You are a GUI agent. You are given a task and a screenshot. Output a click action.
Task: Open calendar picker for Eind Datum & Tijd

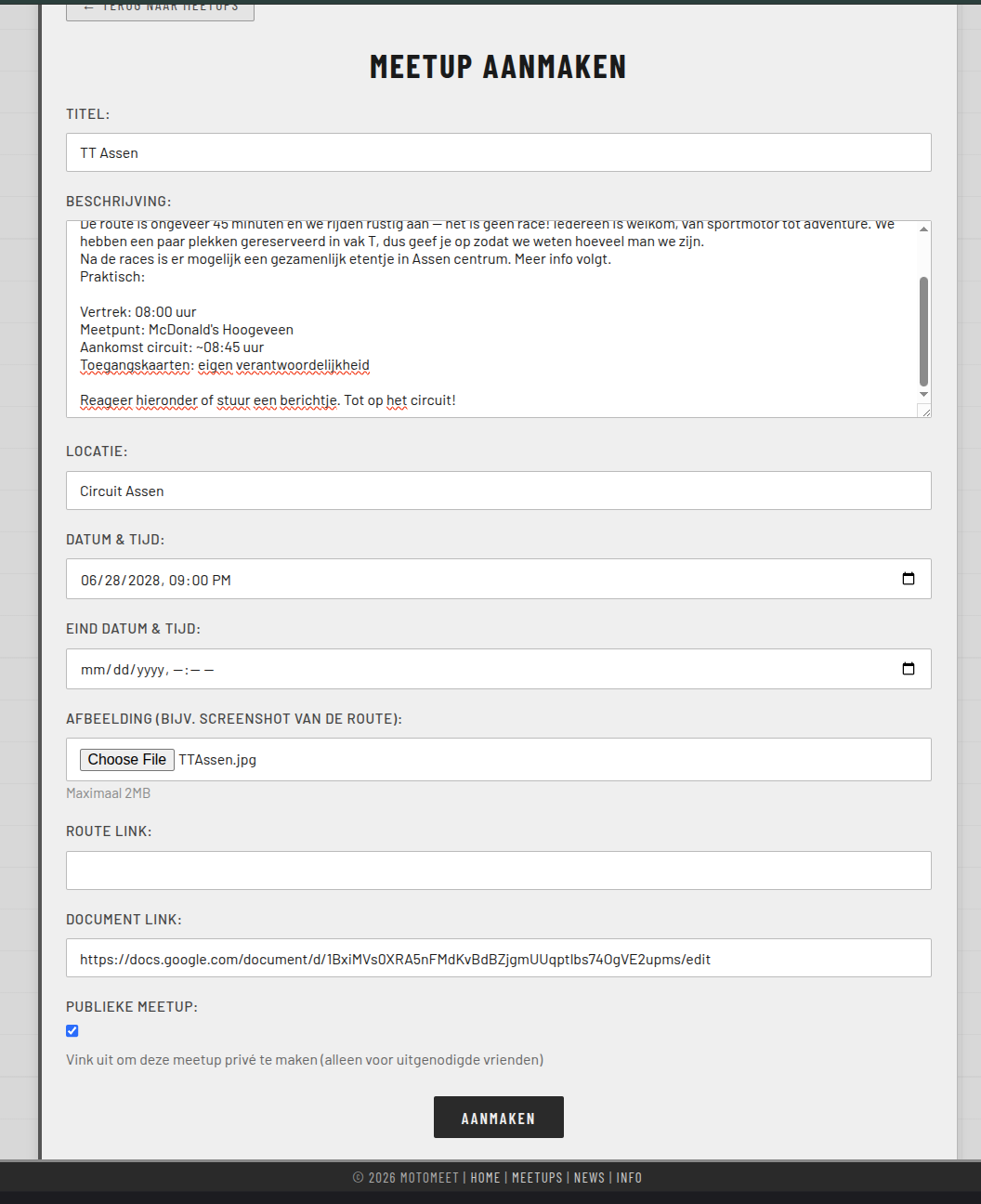[x=909, y=669]
